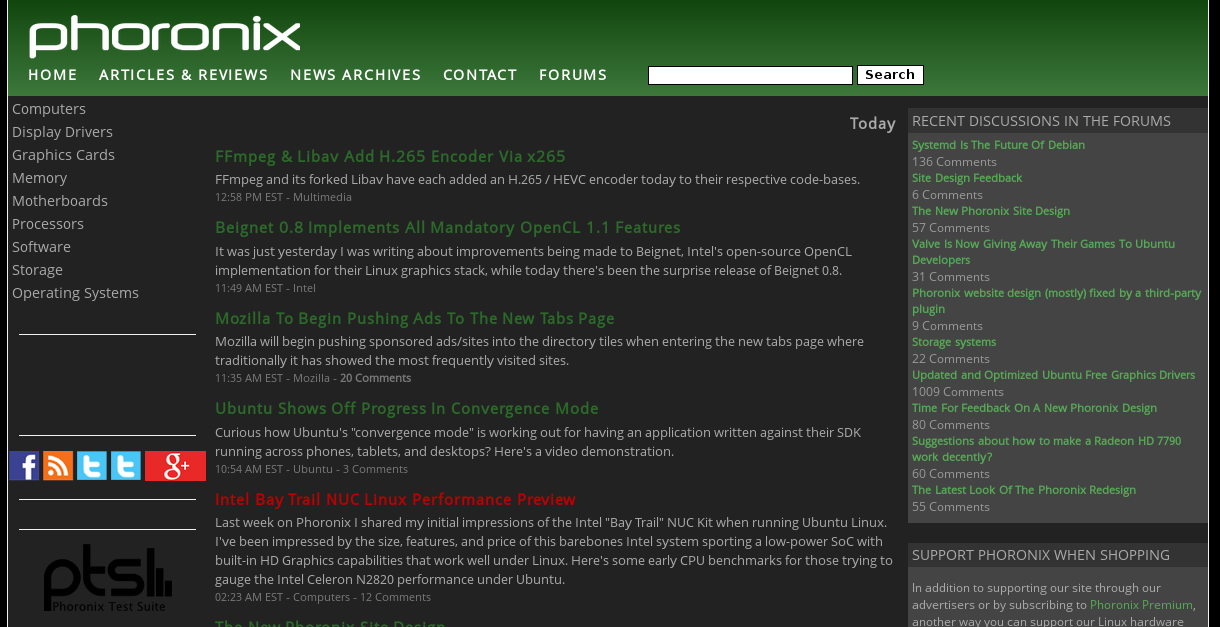Image resolution: width=1220 pixels, height=627 pixels.
Task: Open the orange RSS feed icon
Action: pos(58,466)
